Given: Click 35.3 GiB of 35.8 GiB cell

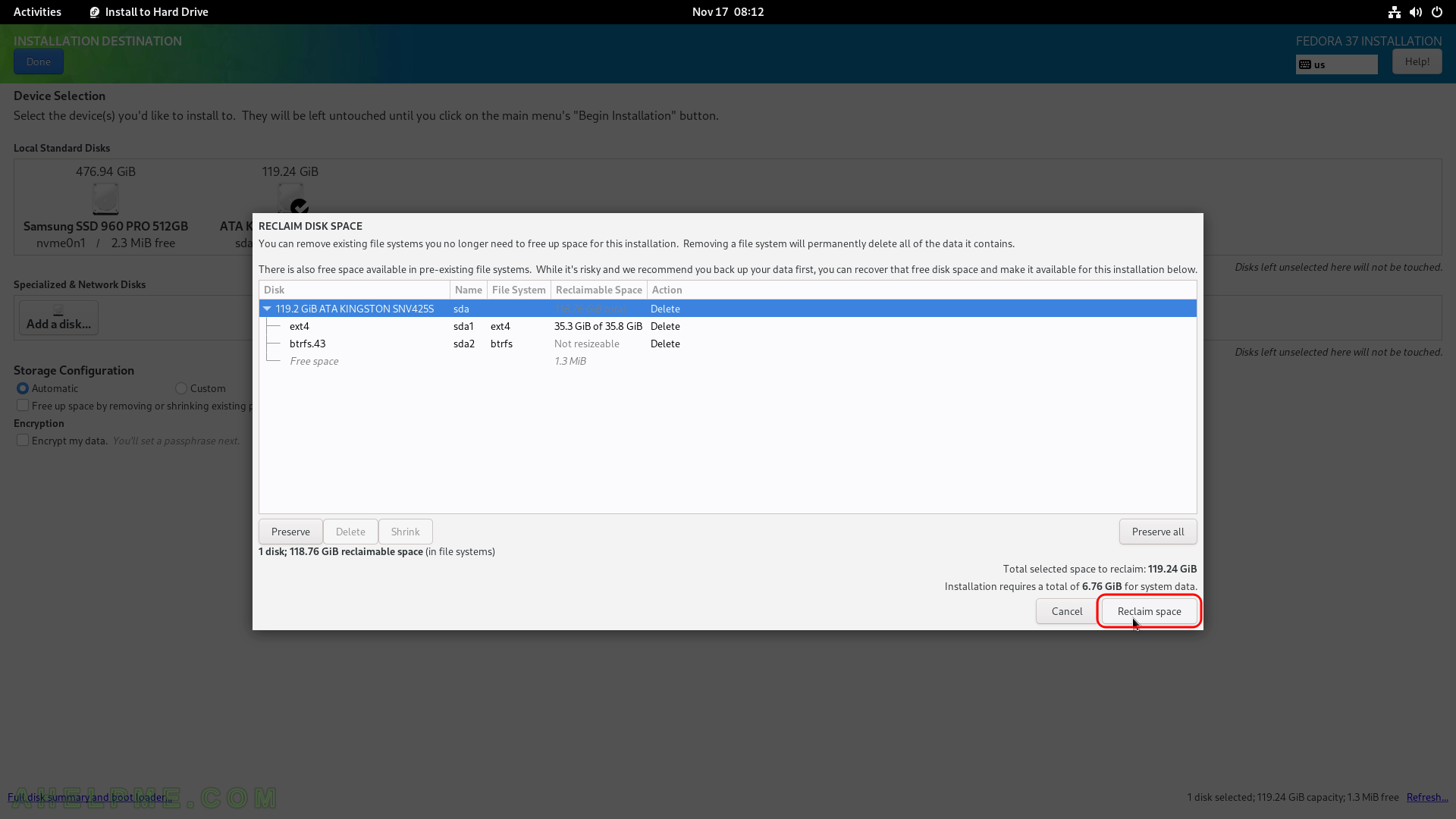Looking at the screenshot, I should [598, 326].
